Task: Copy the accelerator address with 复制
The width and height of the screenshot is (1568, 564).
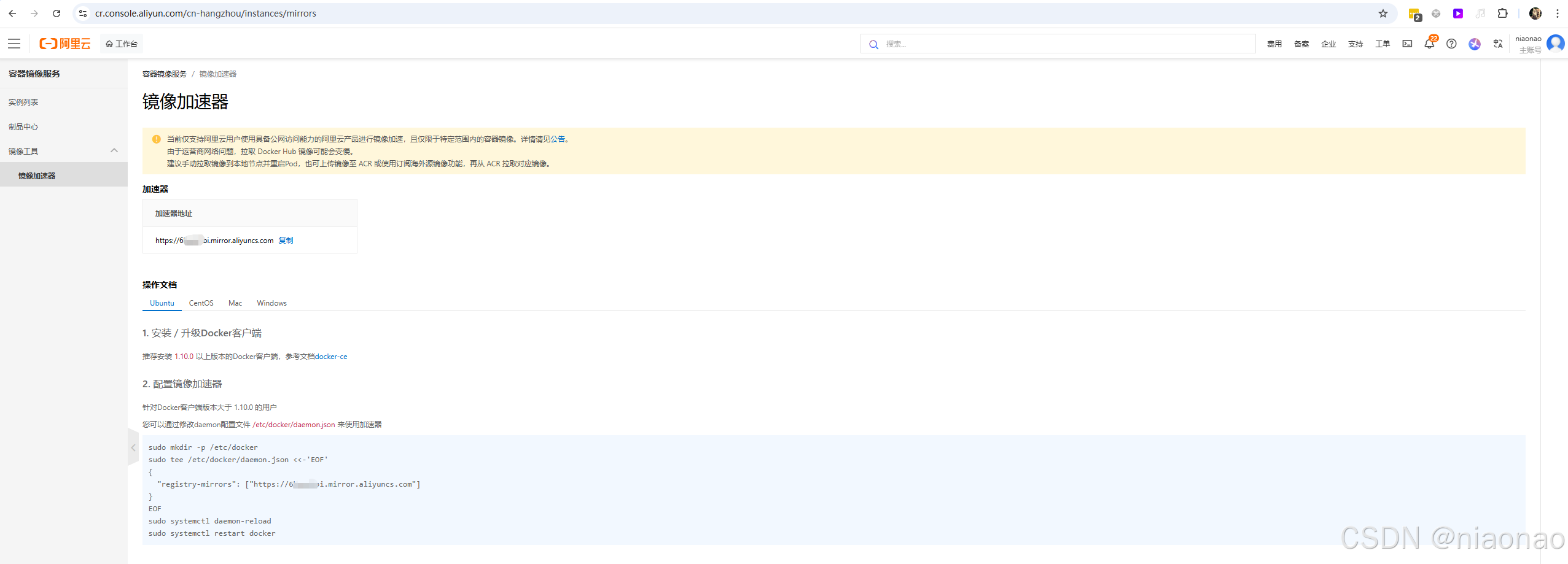Action: click(x=286, y=241)
